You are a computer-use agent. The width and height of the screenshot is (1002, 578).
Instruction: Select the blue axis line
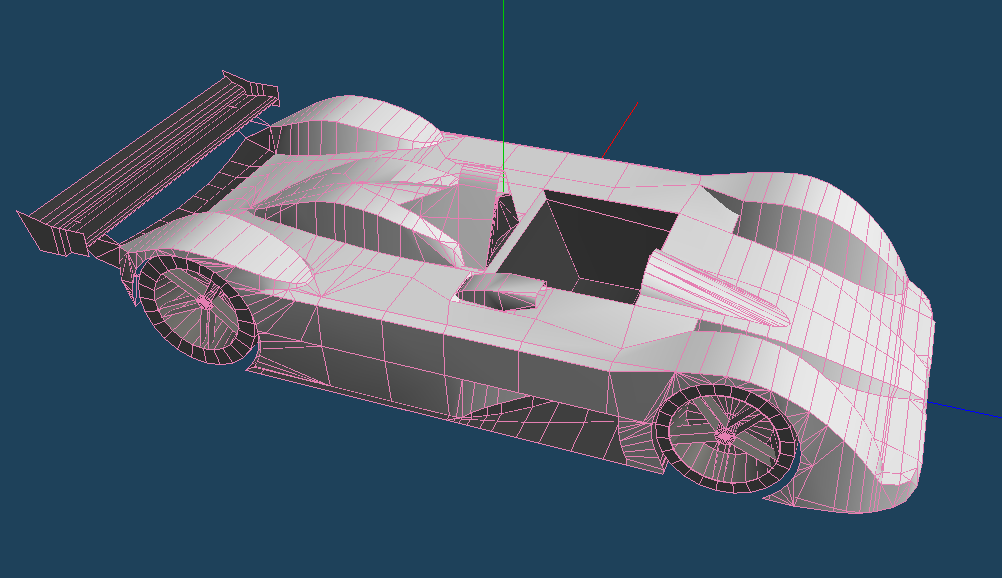click(x=965, y=410)
